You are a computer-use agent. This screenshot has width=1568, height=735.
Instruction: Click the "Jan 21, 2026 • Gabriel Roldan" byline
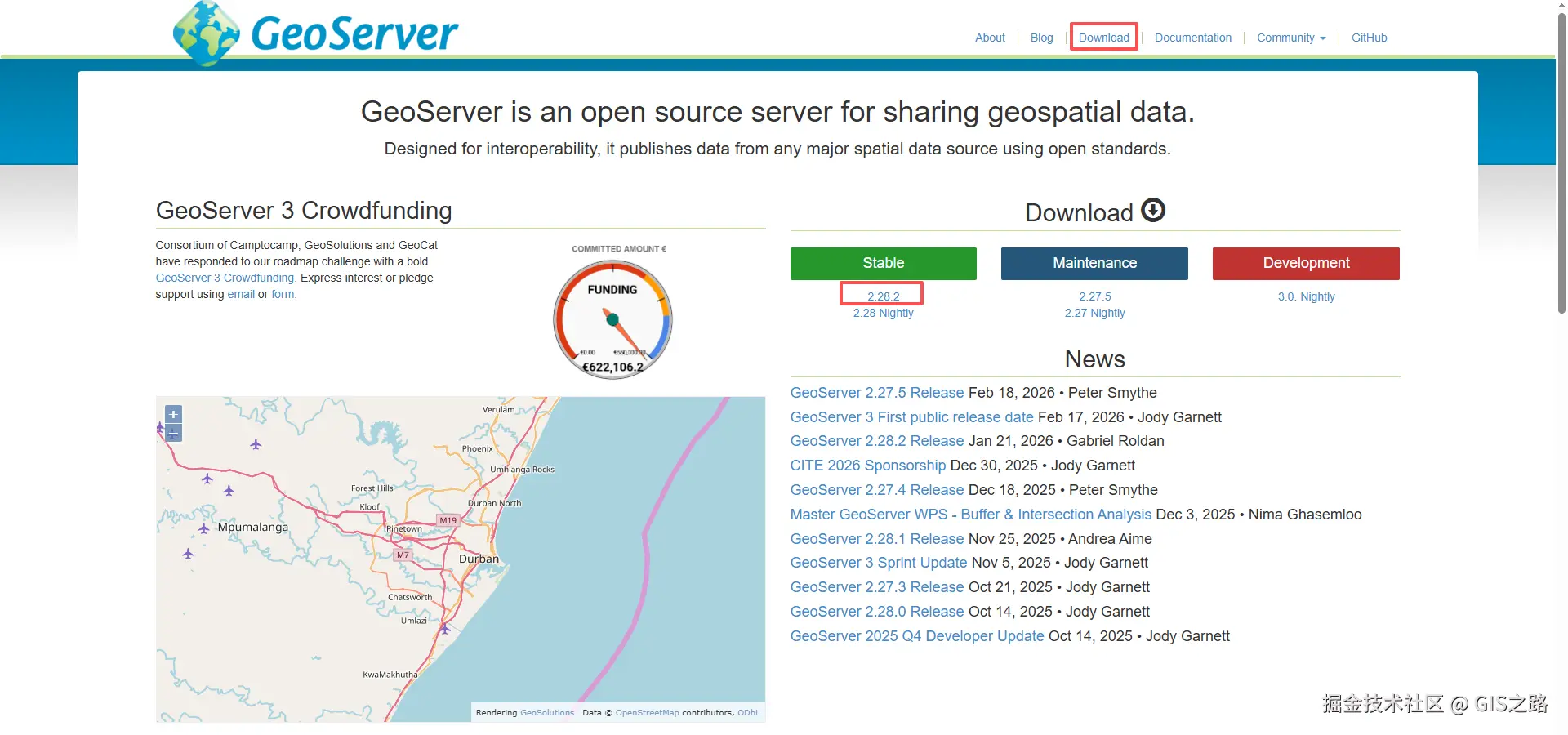click(x=1067, y=441)
